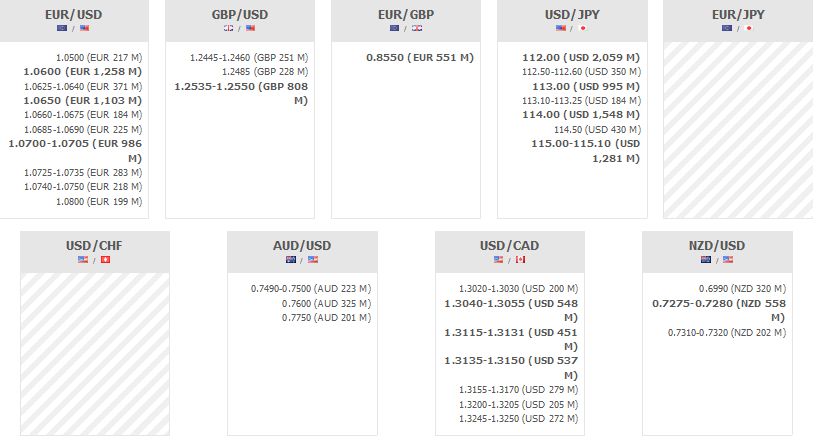Click the Canadian flag under USD/CAD

(520, 260)
